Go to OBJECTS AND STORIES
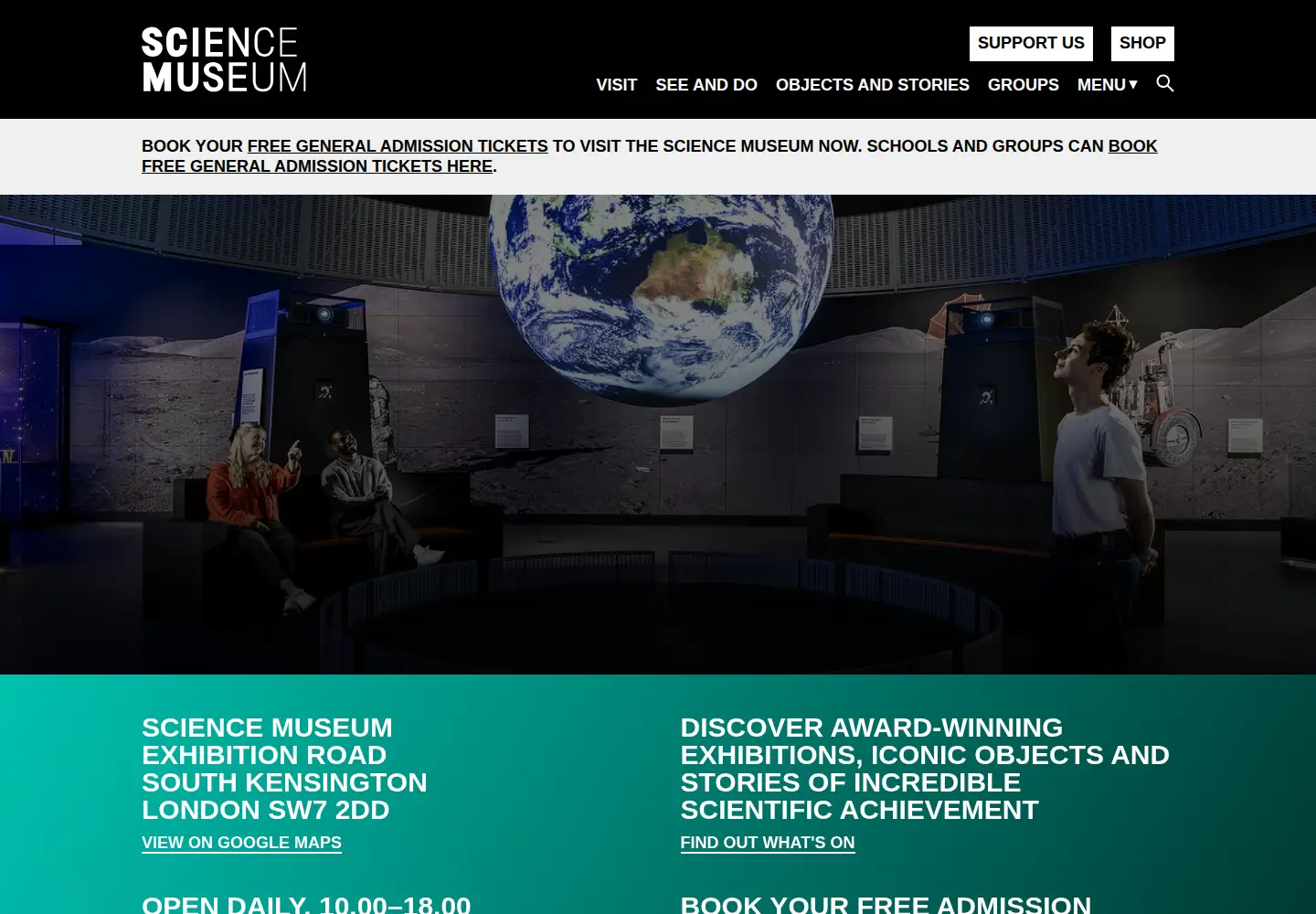This screenshot has height=914, width=1316. click(x=872, y=85)
